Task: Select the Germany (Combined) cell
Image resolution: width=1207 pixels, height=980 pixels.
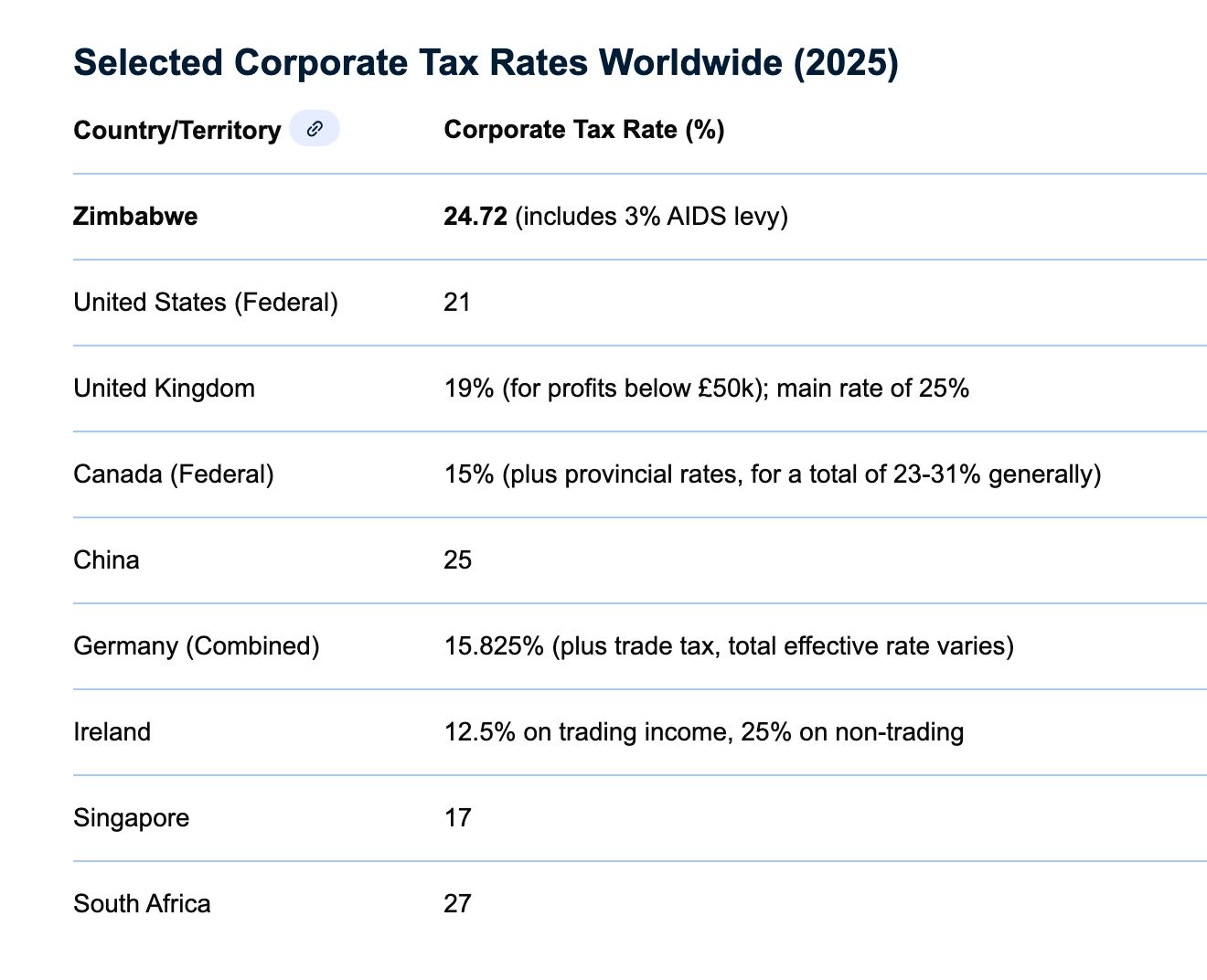Action: point(197,646)
